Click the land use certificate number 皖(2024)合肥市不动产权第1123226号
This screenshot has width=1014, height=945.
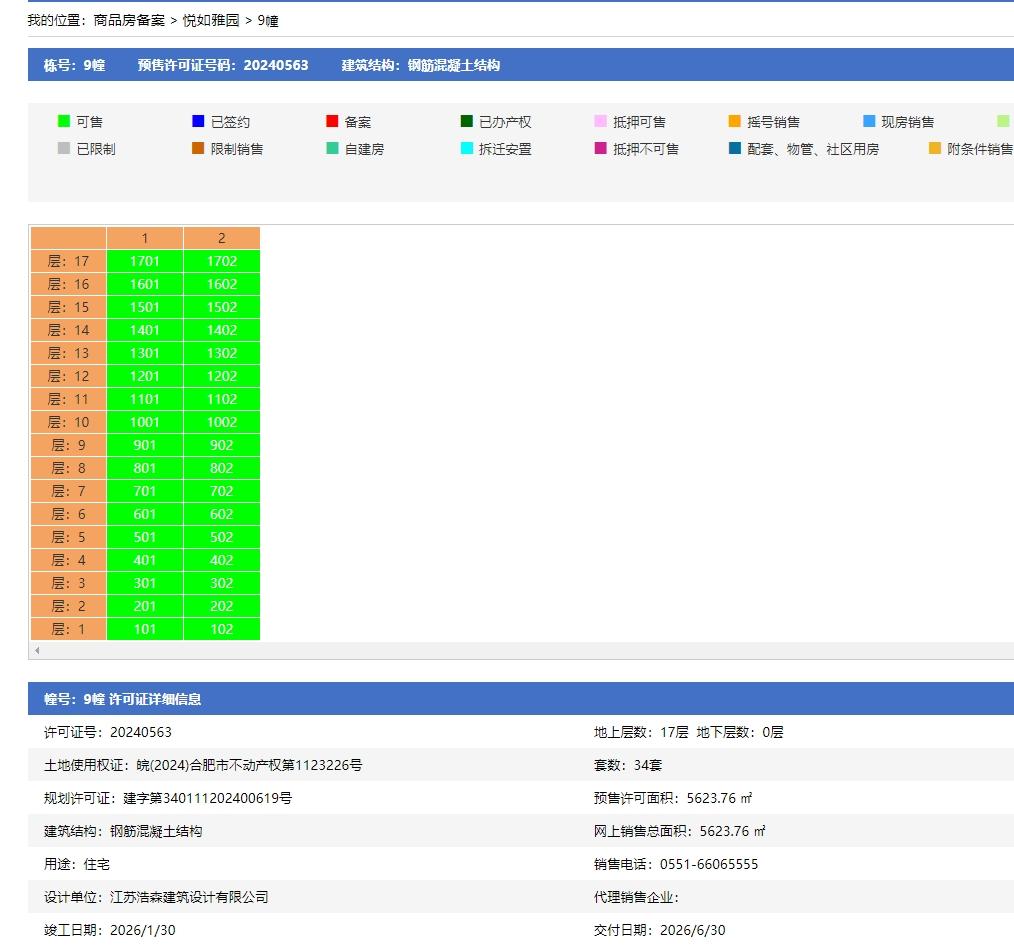click(249, 765)
